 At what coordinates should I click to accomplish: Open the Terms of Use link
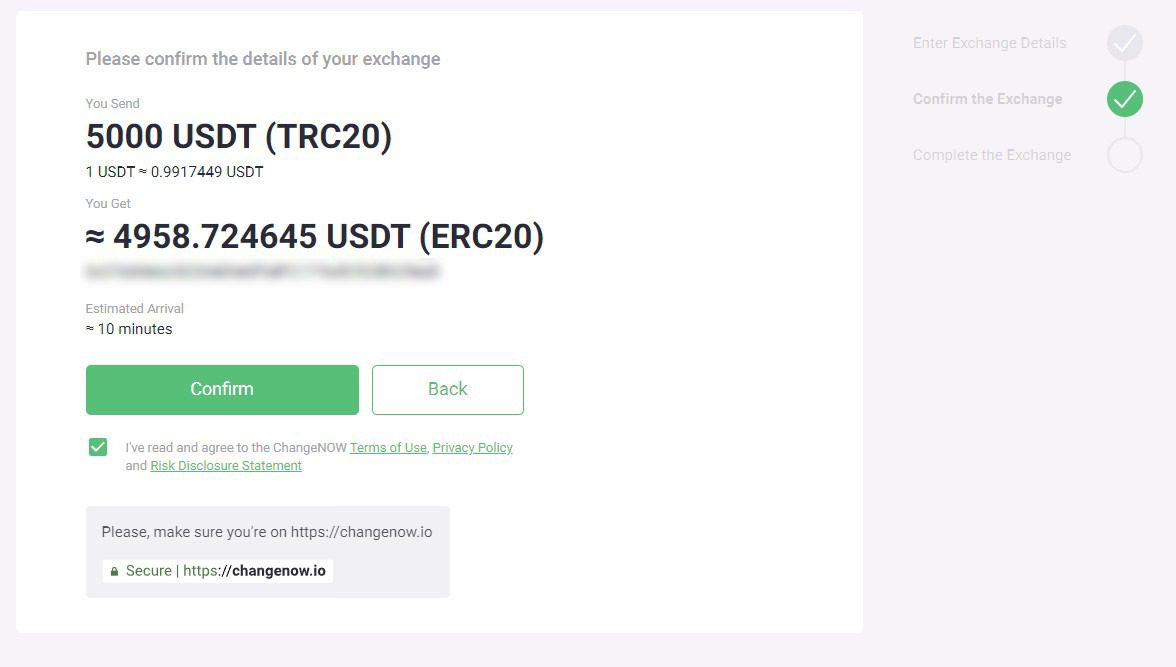tap(388, 447)
